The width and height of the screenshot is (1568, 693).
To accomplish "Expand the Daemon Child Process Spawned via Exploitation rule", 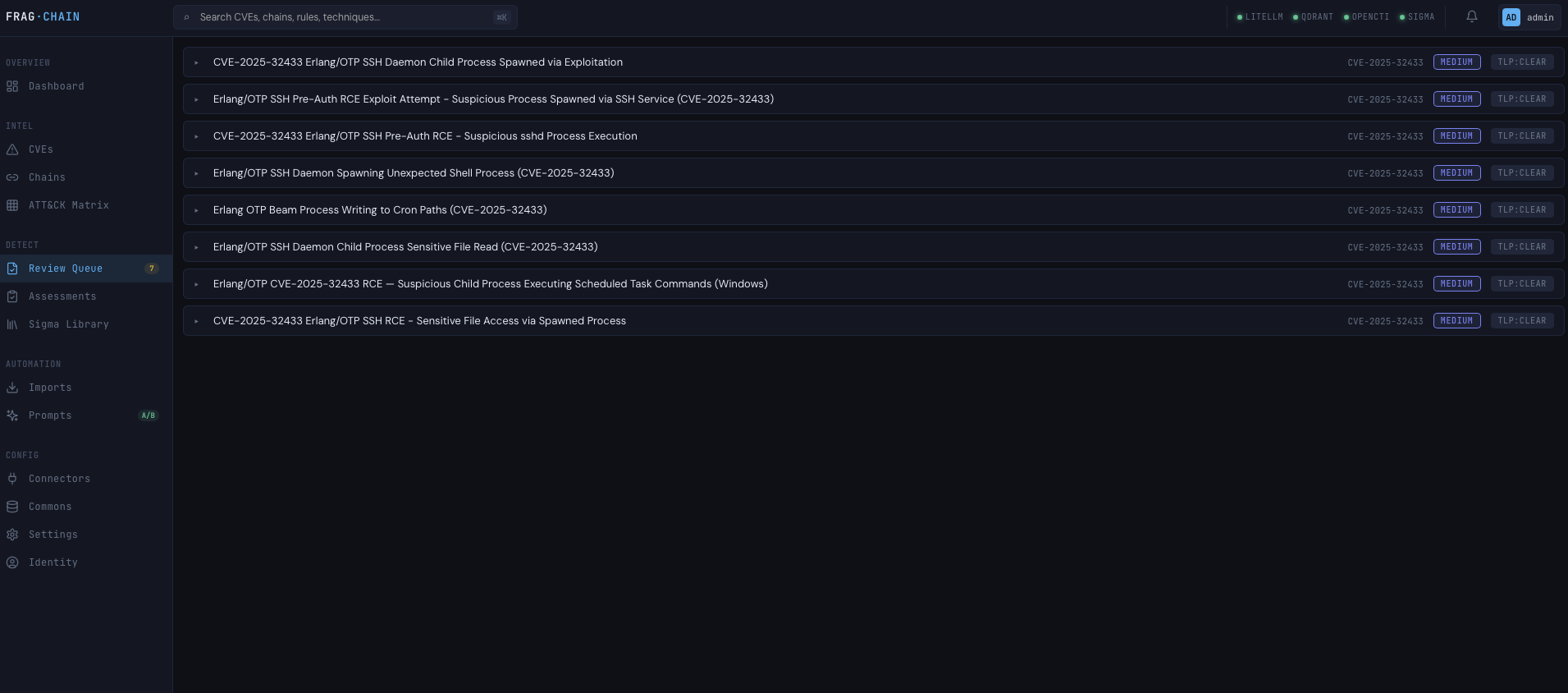I will pos(197,62).
